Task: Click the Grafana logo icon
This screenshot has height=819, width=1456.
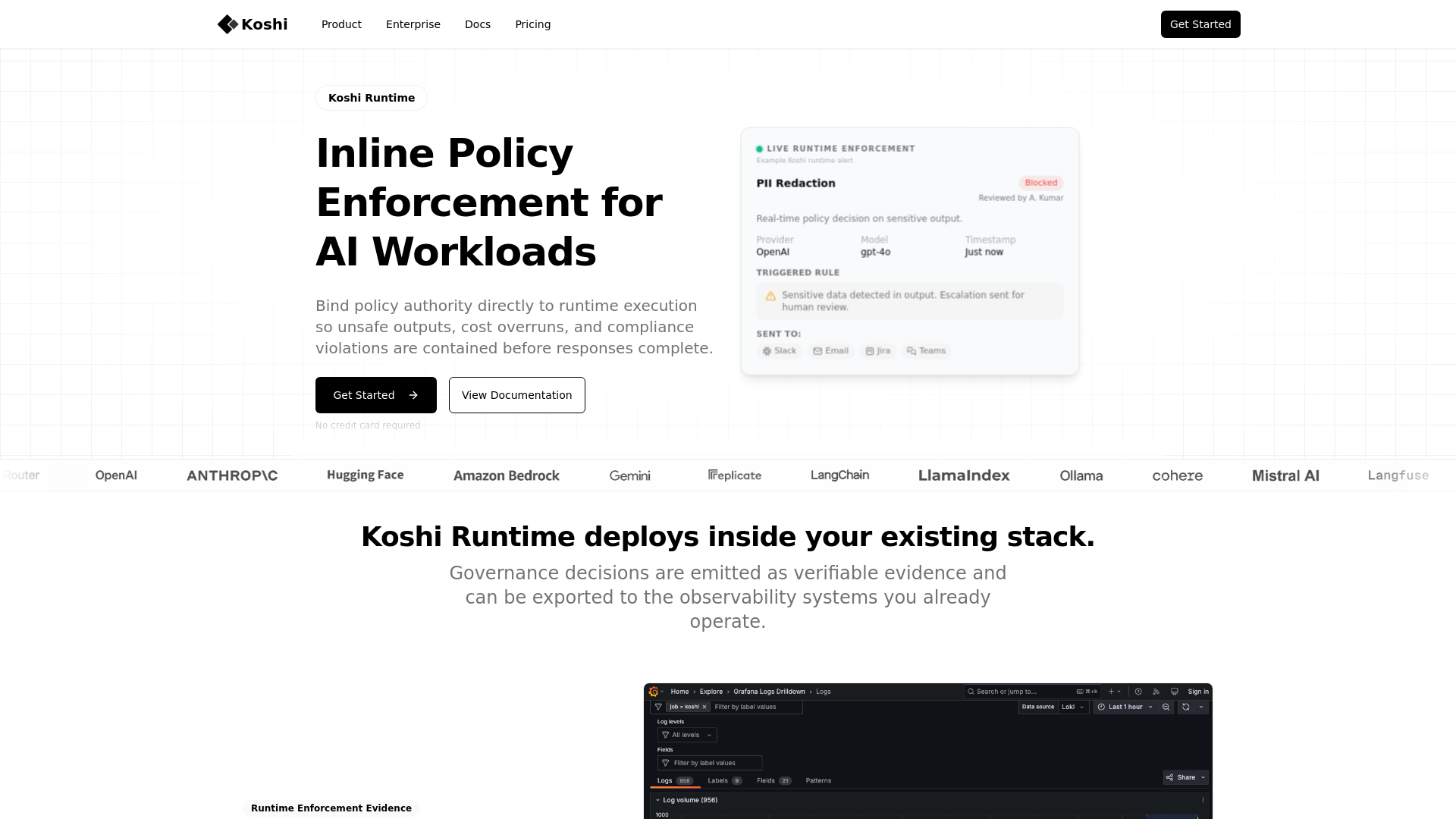Action: pos(654,692)
